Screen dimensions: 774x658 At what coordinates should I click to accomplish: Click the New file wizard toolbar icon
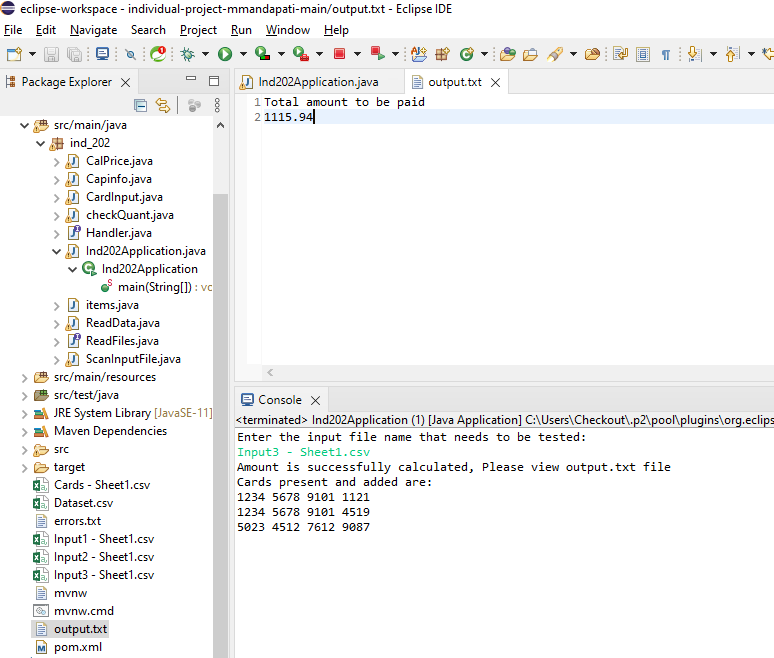[x=14, y=54]
